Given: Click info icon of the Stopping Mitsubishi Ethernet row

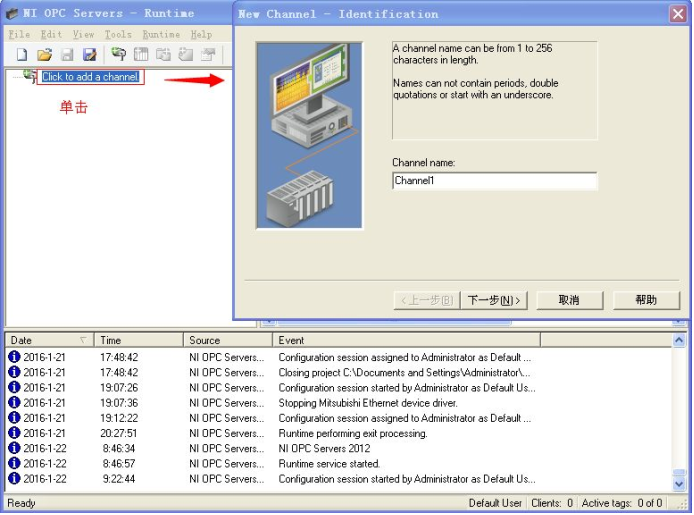Looking at the screenshot, I should [x=14, y=403].
